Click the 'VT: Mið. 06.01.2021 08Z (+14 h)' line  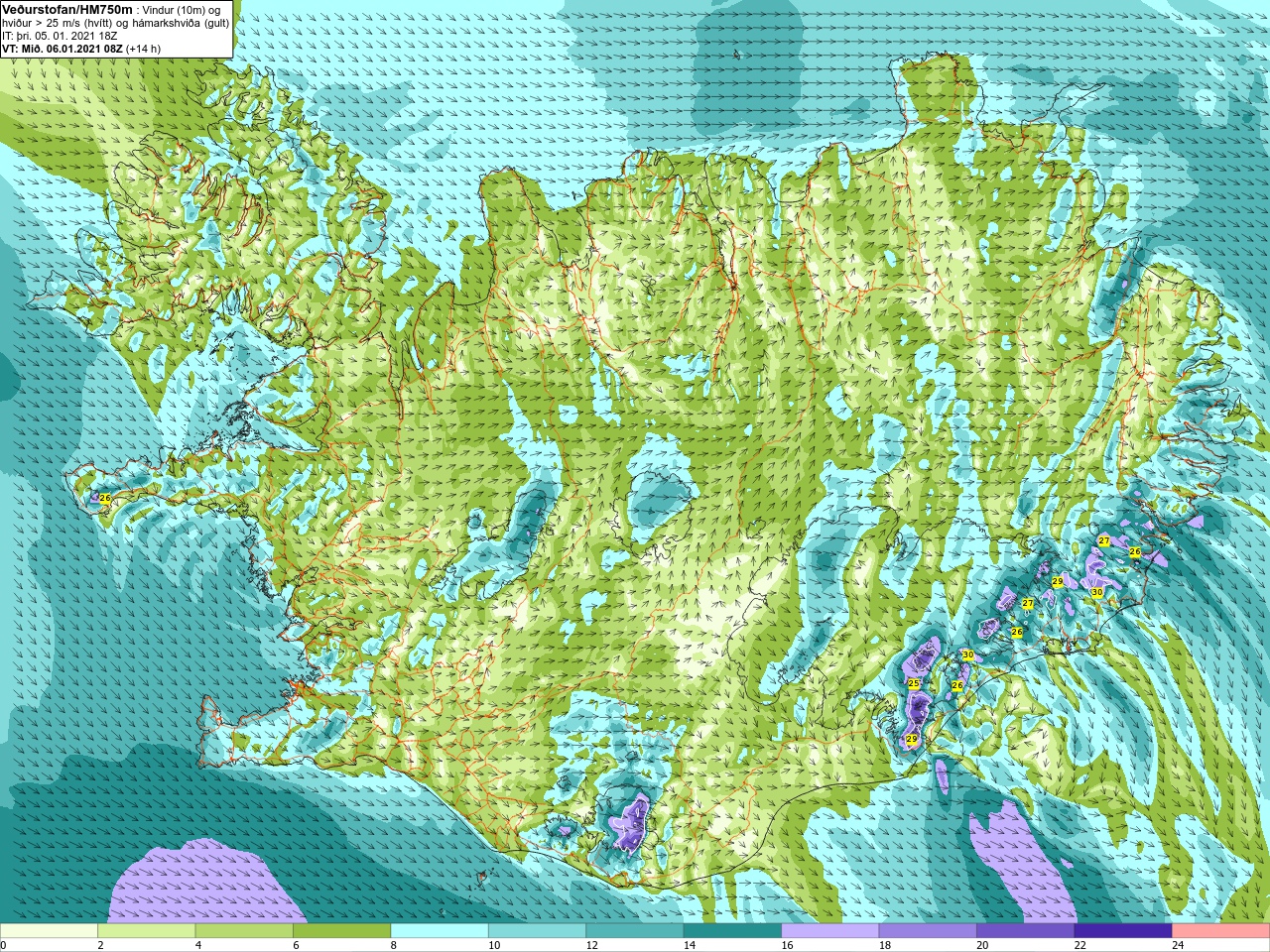point(81,49)
